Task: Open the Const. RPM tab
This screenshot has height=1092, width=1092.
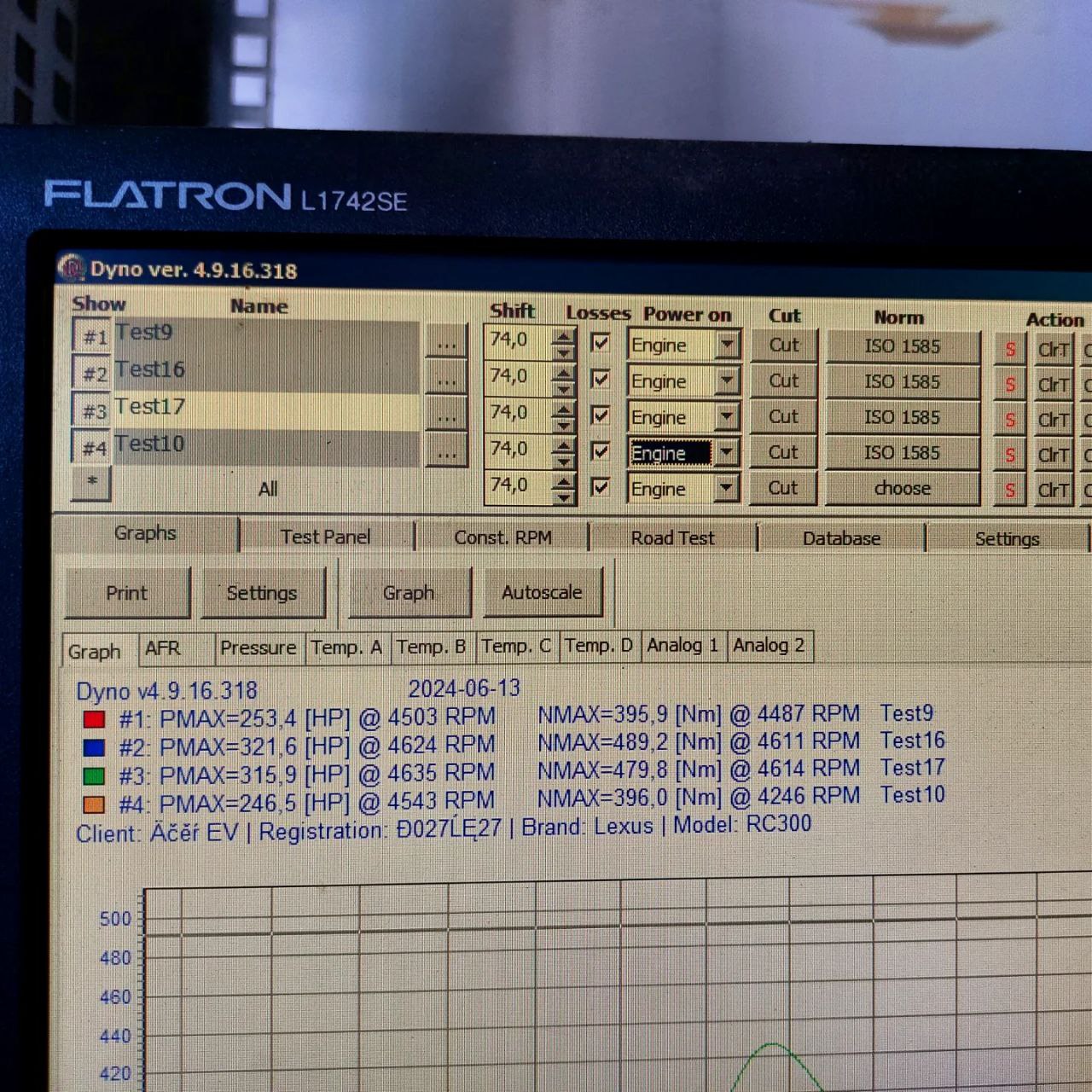Action: (x=502, y=537)
